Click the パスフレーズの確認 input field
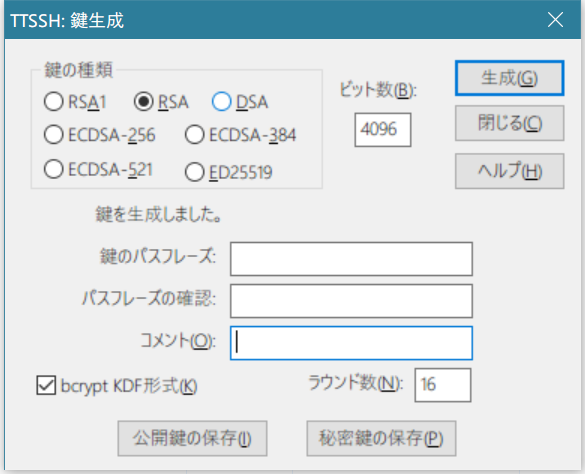This screenshot has height=474, width=585. [x=351, y=301]
